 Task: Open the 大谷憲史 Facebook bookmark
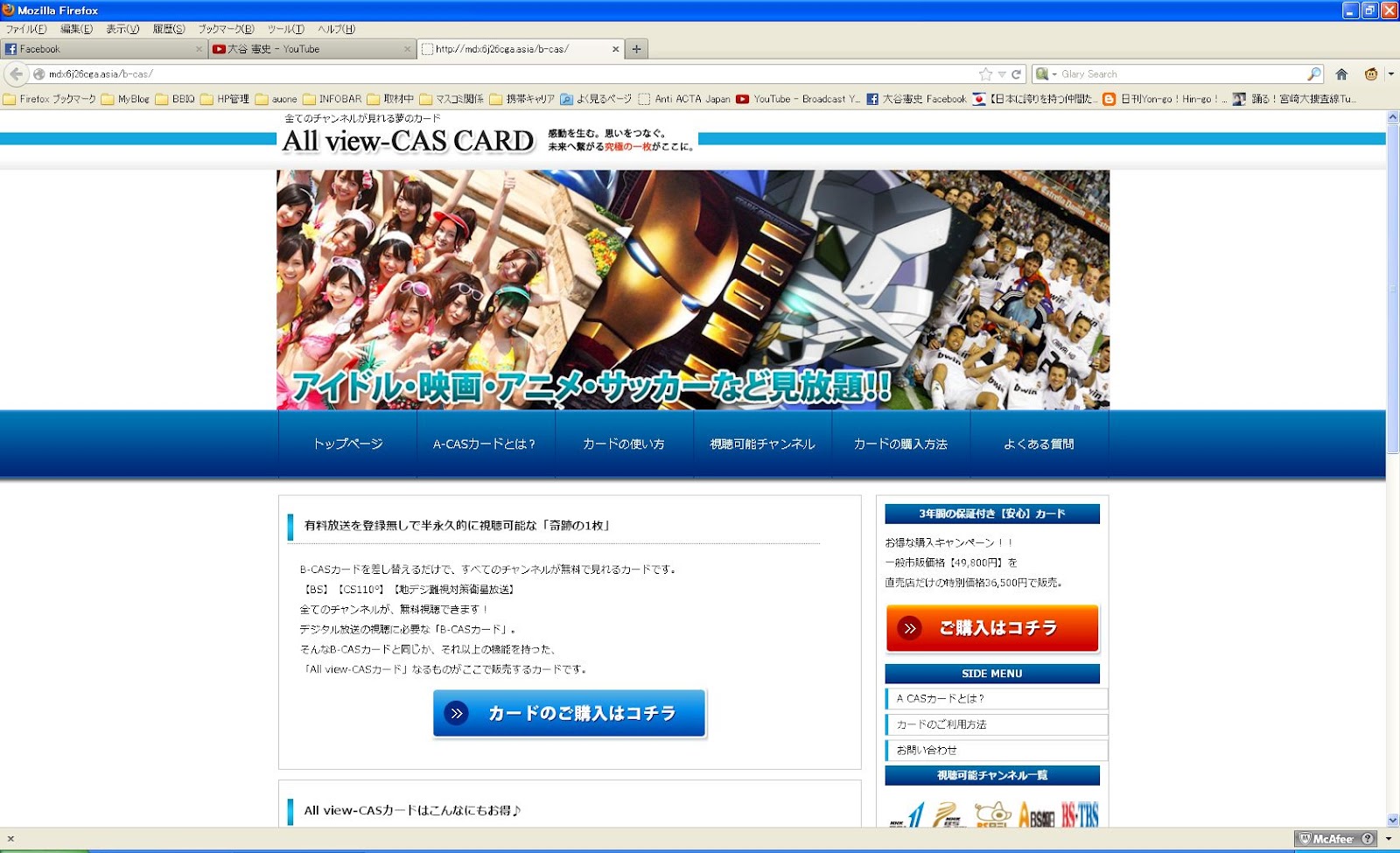(917, 99)
